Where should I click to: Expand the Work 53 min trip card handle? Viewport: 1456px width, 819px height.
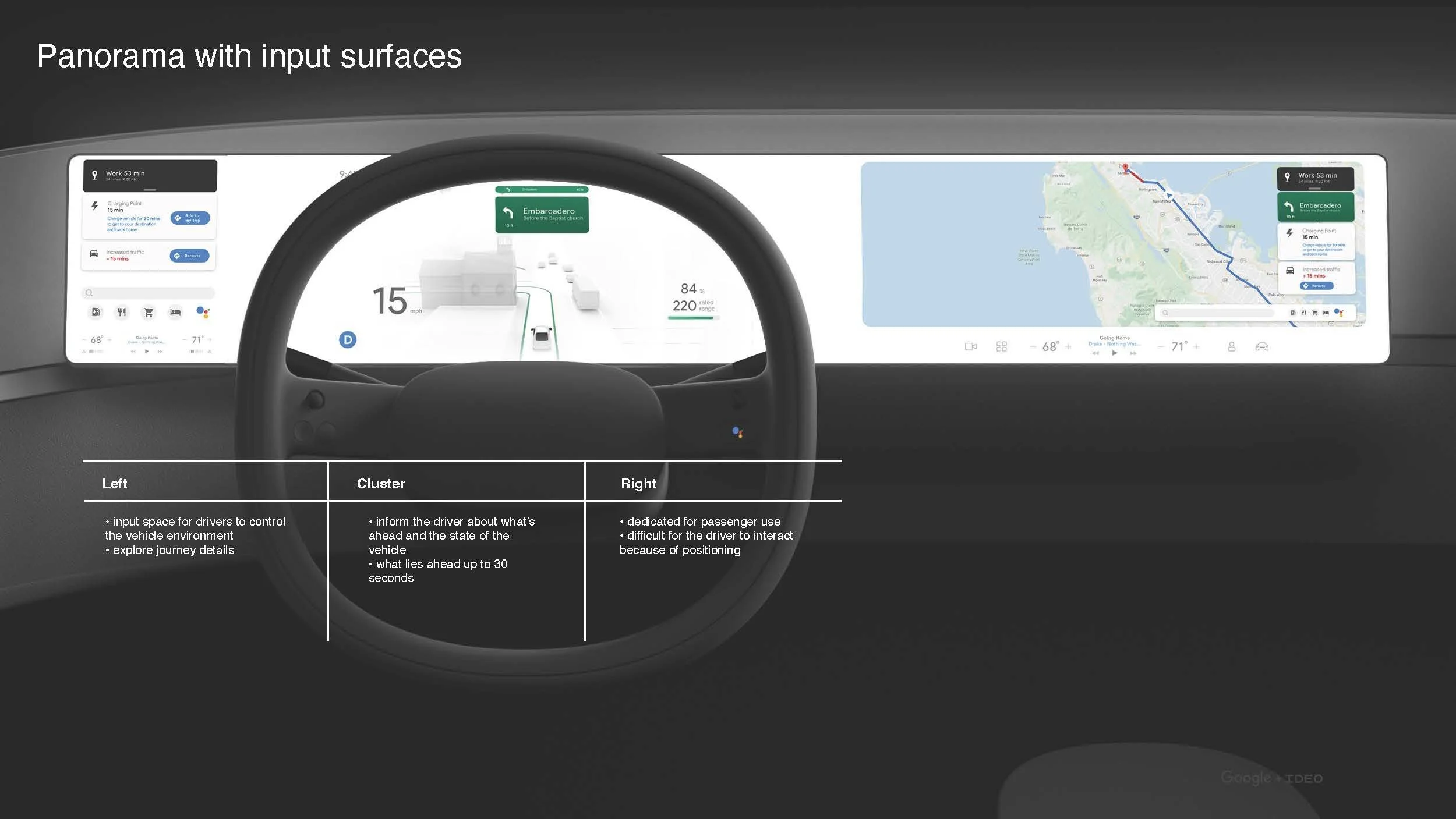tap(150, 189)
